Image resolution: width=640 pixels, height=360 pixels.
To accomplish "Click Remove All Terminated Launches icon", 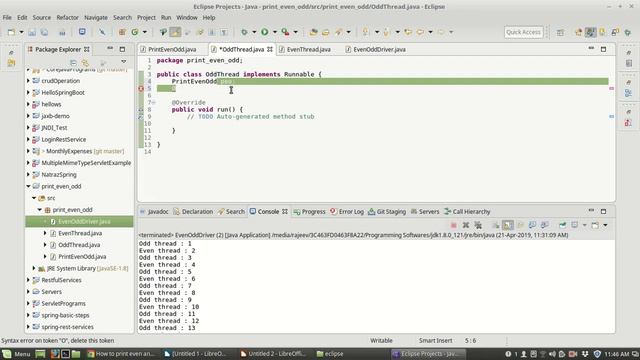I will click(478, 225).
